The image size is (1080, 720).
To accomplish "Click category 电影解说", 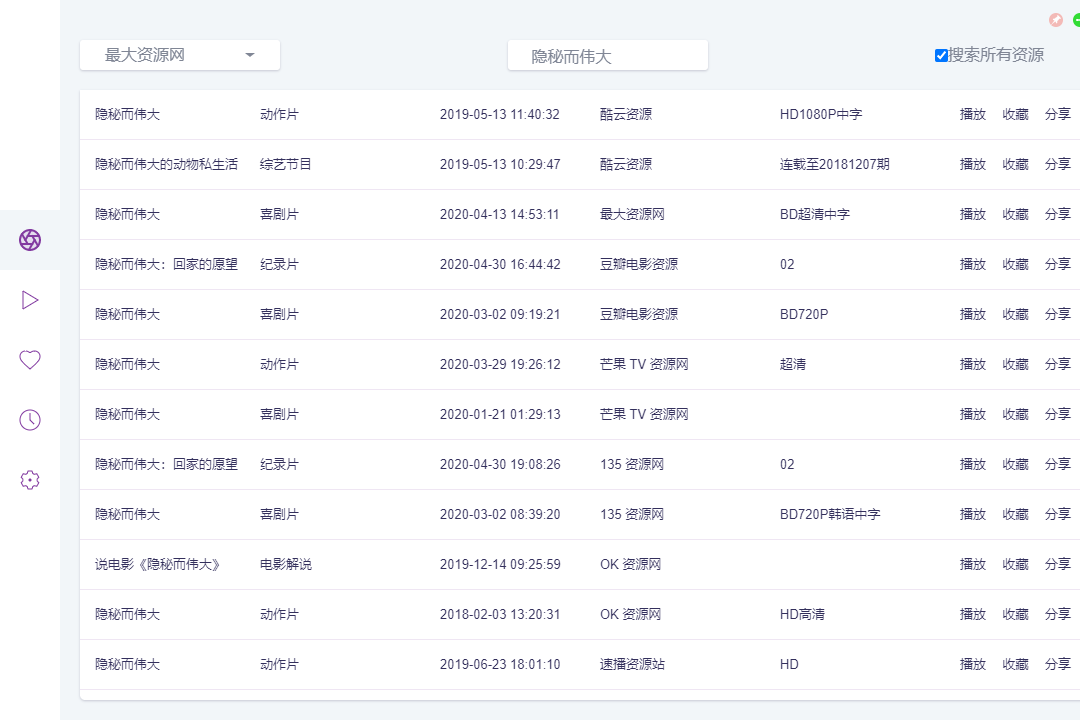I will point(286,564).
